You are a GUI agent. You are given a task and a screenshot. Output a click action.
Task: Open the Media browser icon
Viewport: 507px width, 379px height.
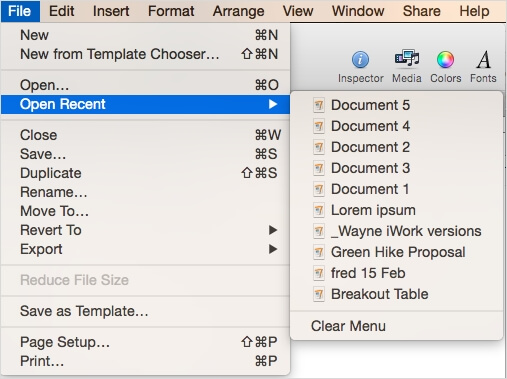[407, 58]
